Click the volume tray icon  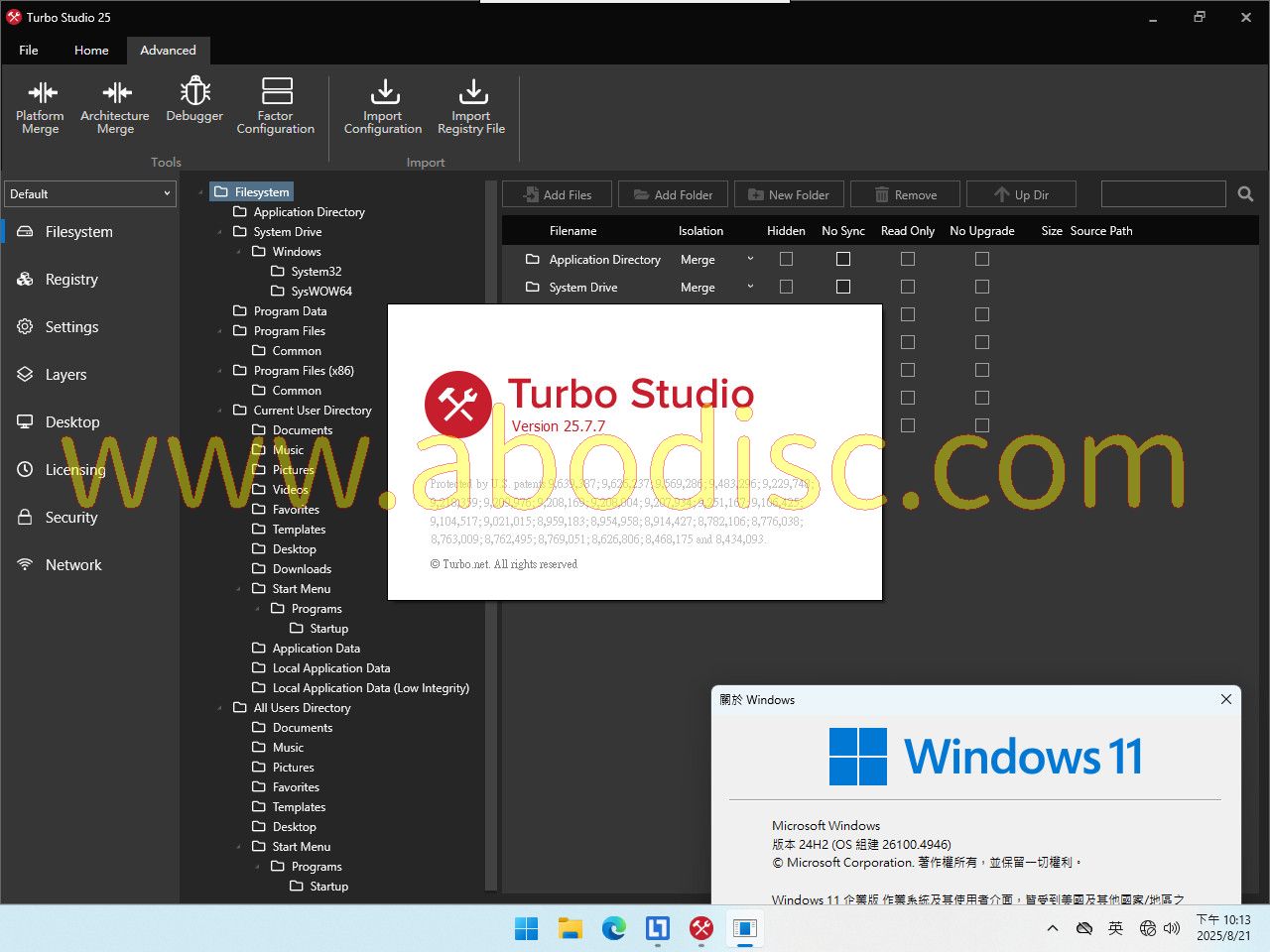pyautogui.click(x=1172, y=928)
